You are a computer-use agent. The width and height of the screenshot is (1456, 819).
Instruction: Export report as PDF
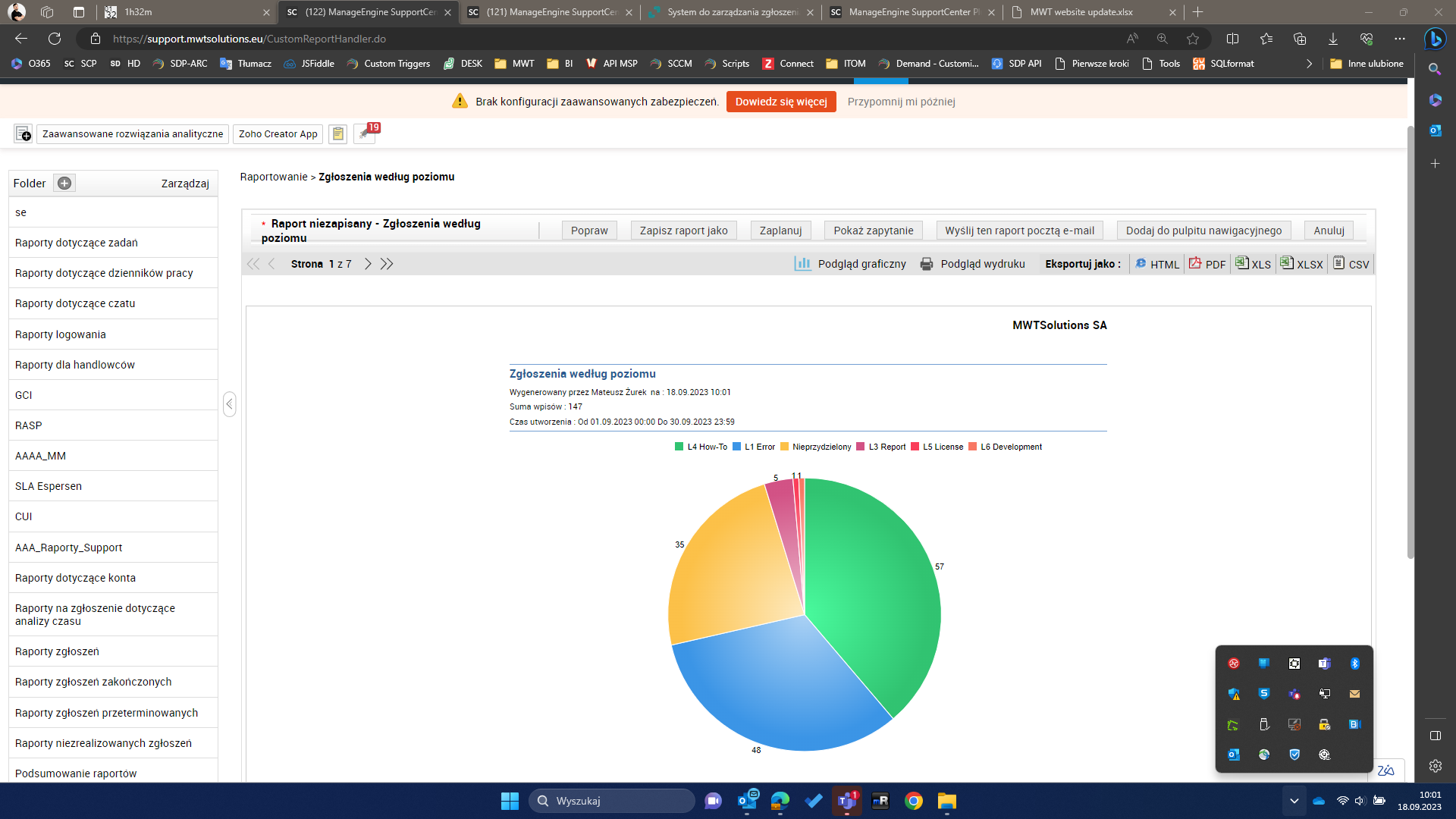coord(1207,264)
